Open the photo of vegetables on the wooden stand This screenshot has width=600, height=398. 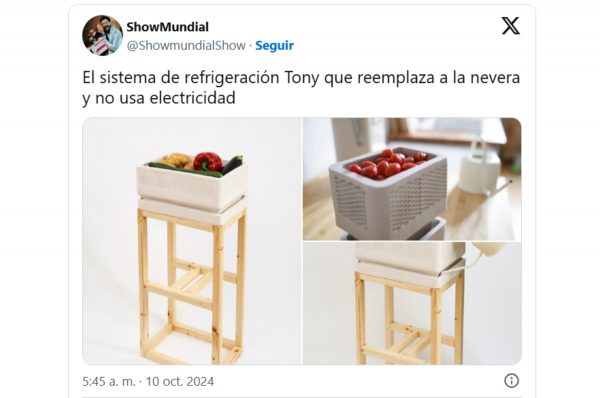pos(192,241)
